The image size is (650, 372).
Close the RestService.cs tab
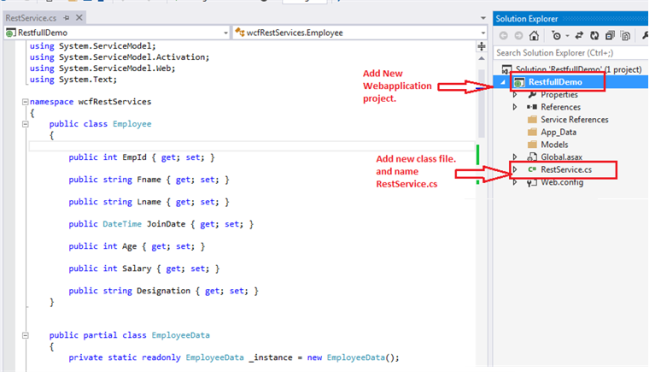(79, 17)
